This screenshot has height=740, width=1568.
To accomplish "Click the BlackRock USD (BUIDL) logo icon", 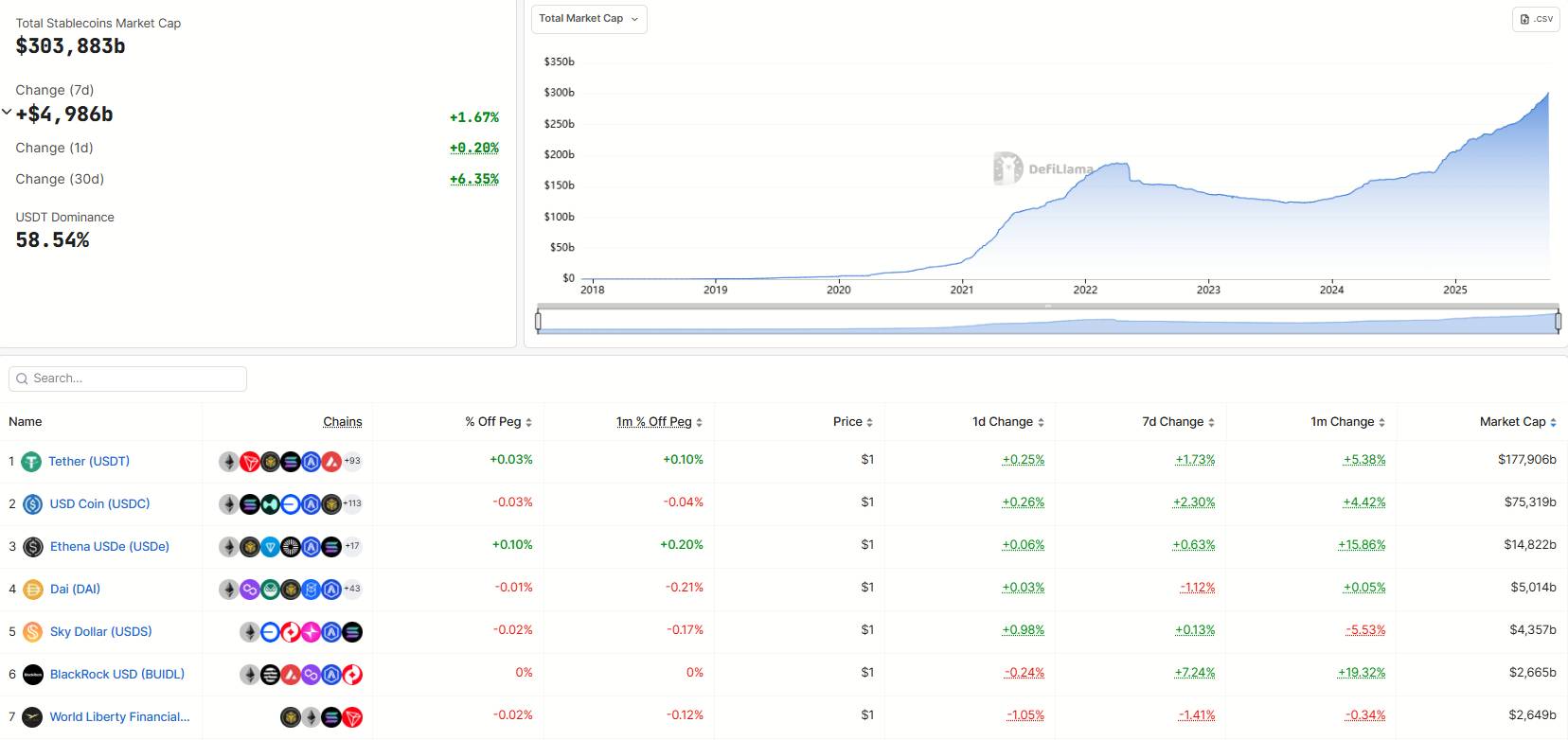I will 33,675.
